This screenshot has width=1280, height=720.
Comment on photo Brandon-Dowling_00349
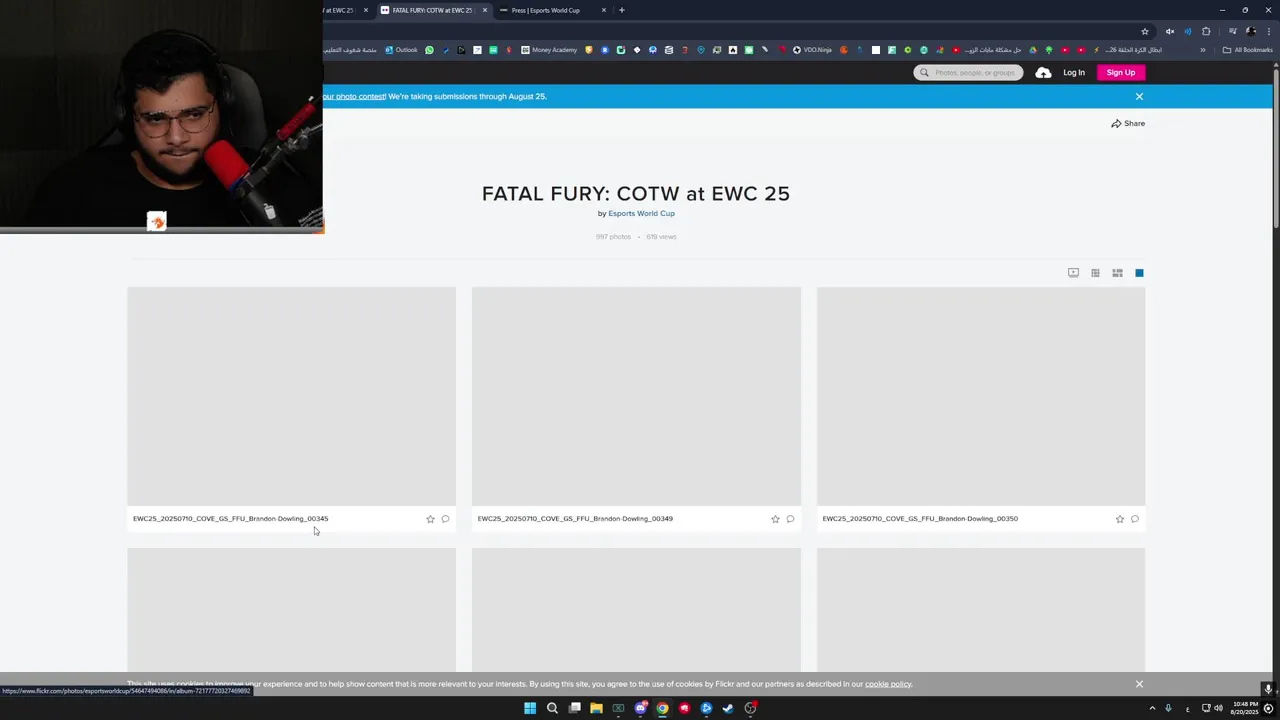point(790,519)
